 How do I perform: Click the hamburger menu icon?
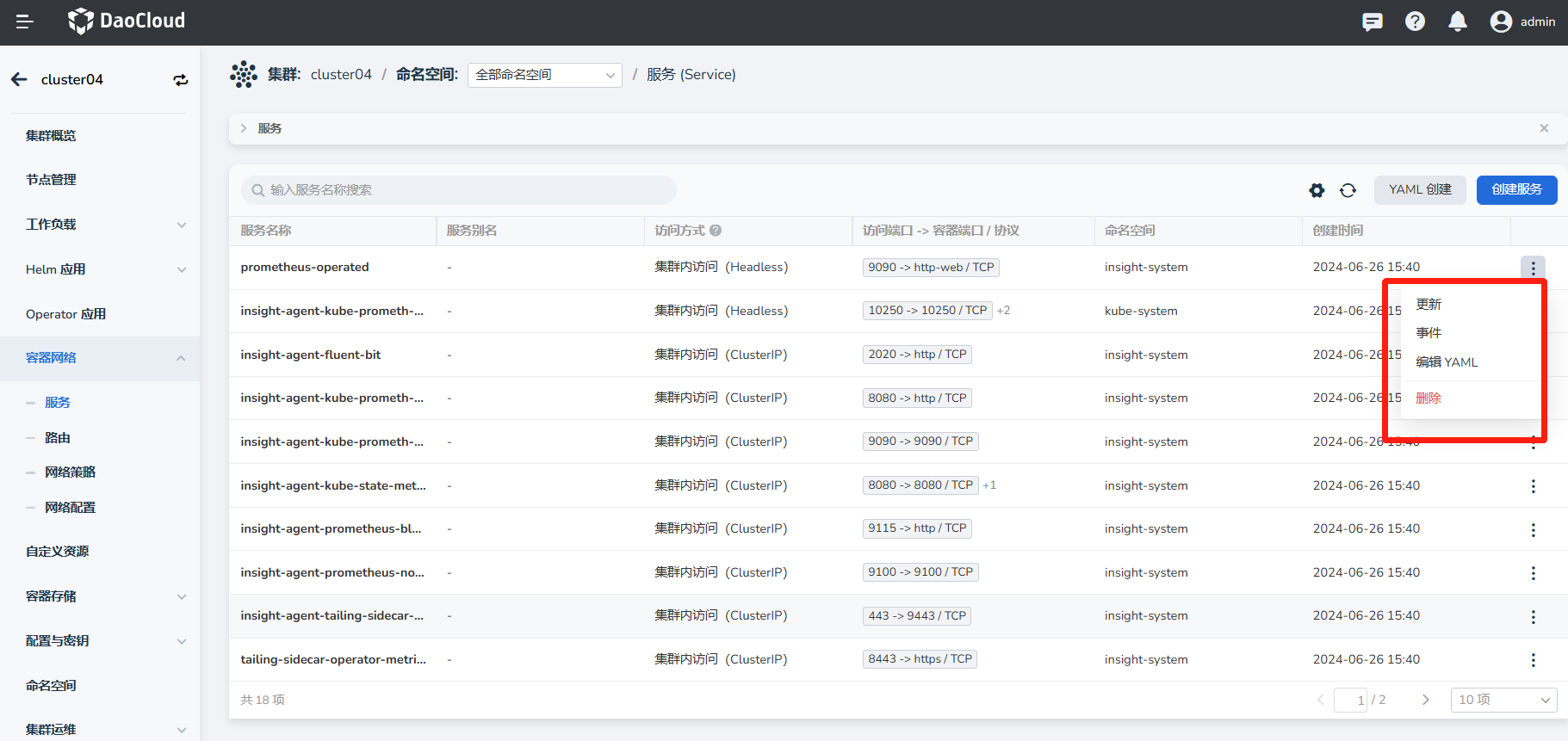[25, 22]
